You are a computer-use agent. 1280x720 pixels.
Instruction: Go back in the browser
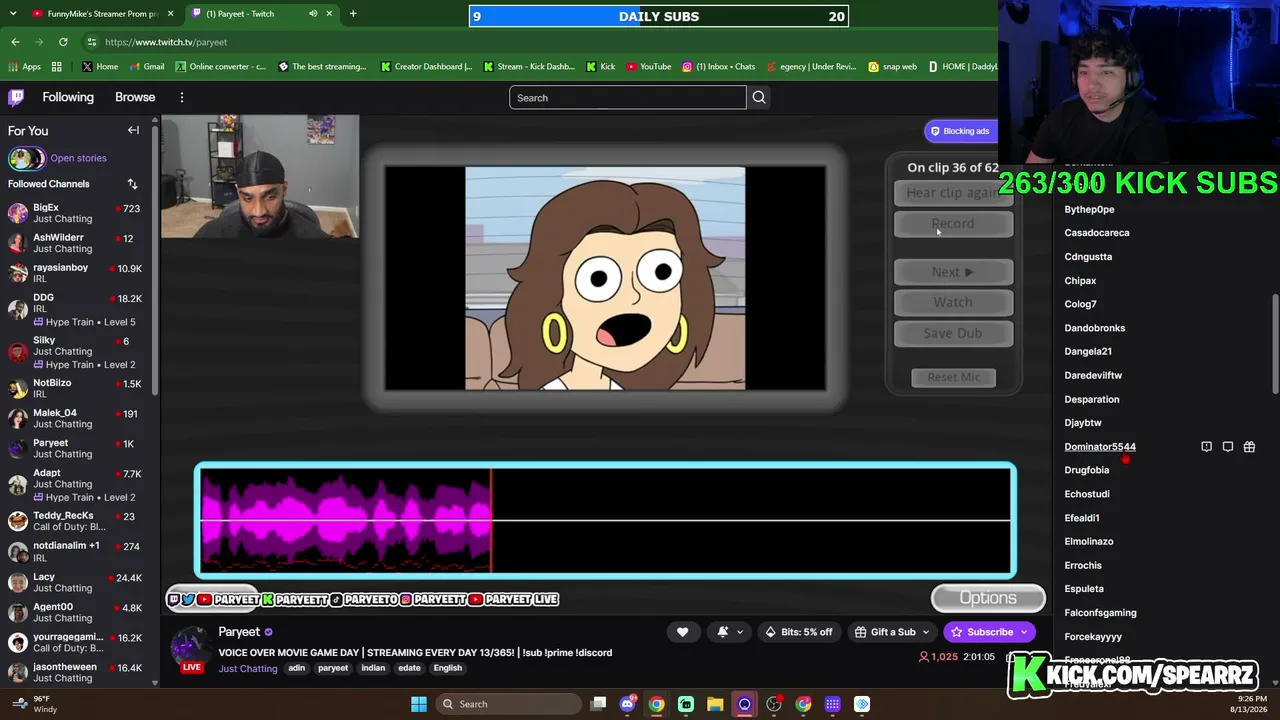[x=15, y=42]
